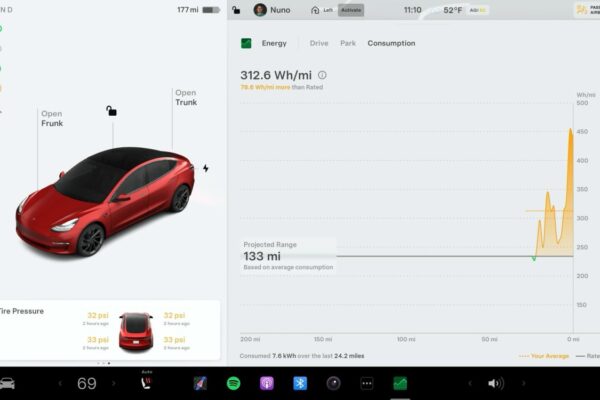
Task: Decrease cabin temperature with left arrow
Action: 60,383
